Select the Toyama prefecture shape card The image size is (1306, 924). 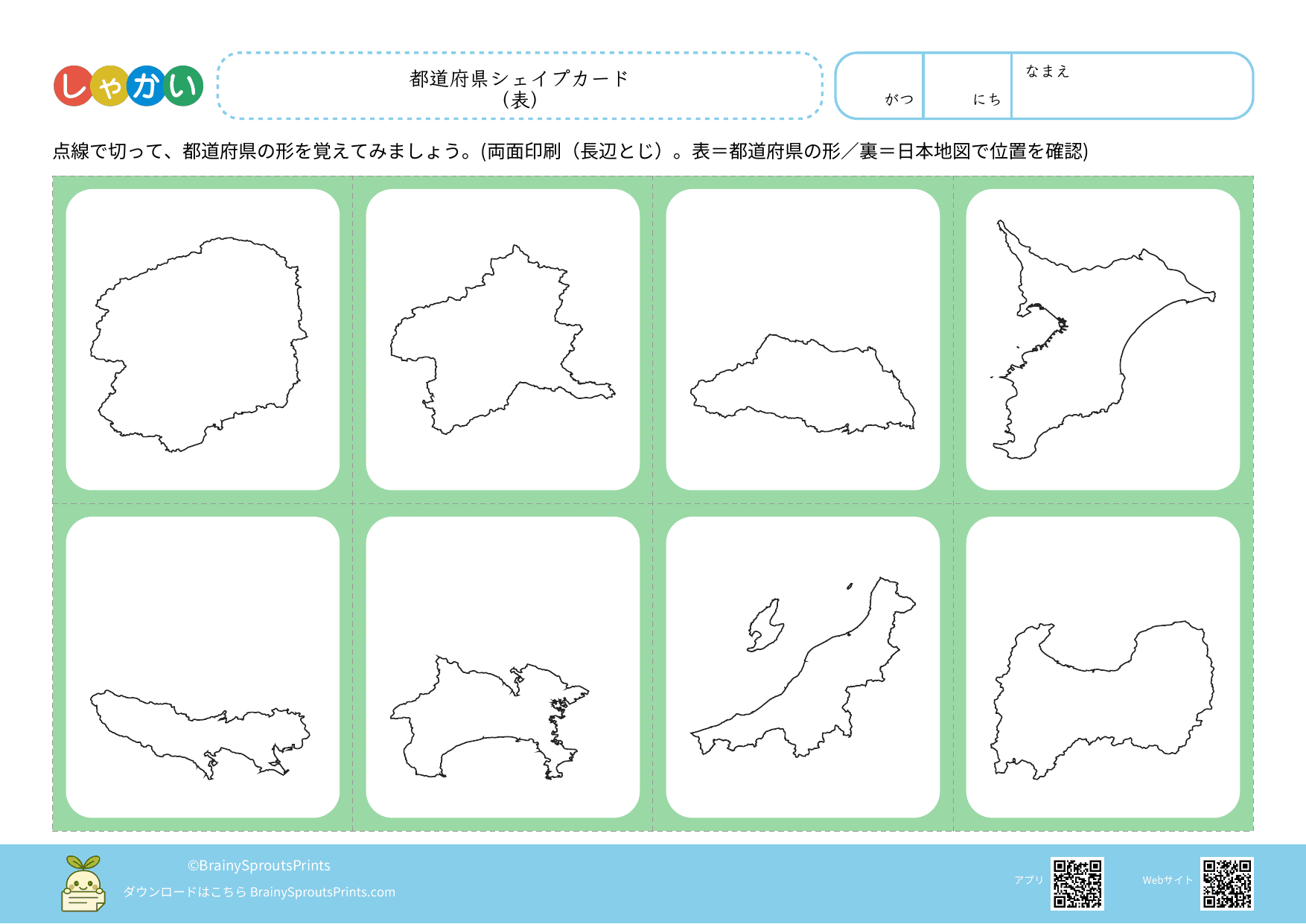pos(1103,667)
